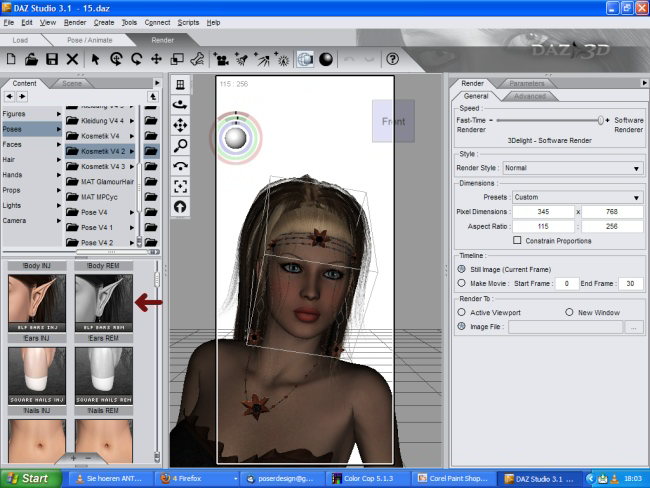Open the Render pane options arrow

(x=645, y=83)
